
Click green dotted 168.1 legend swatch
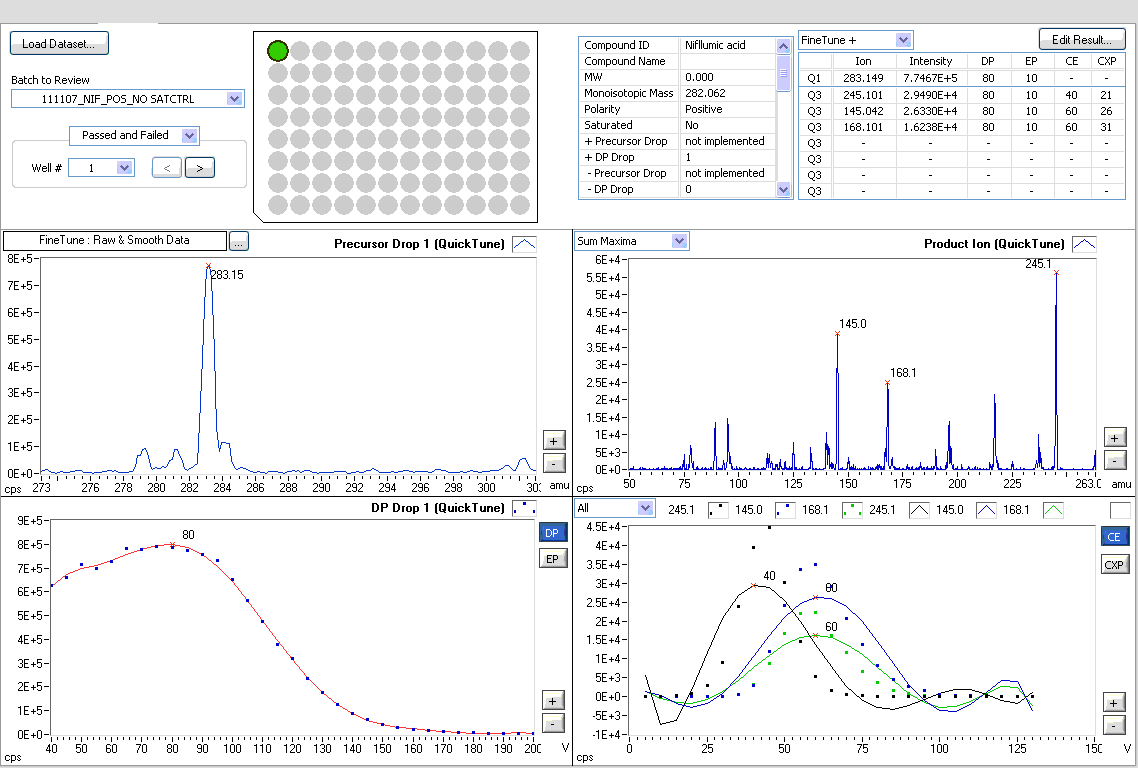(x=852, y=510)
